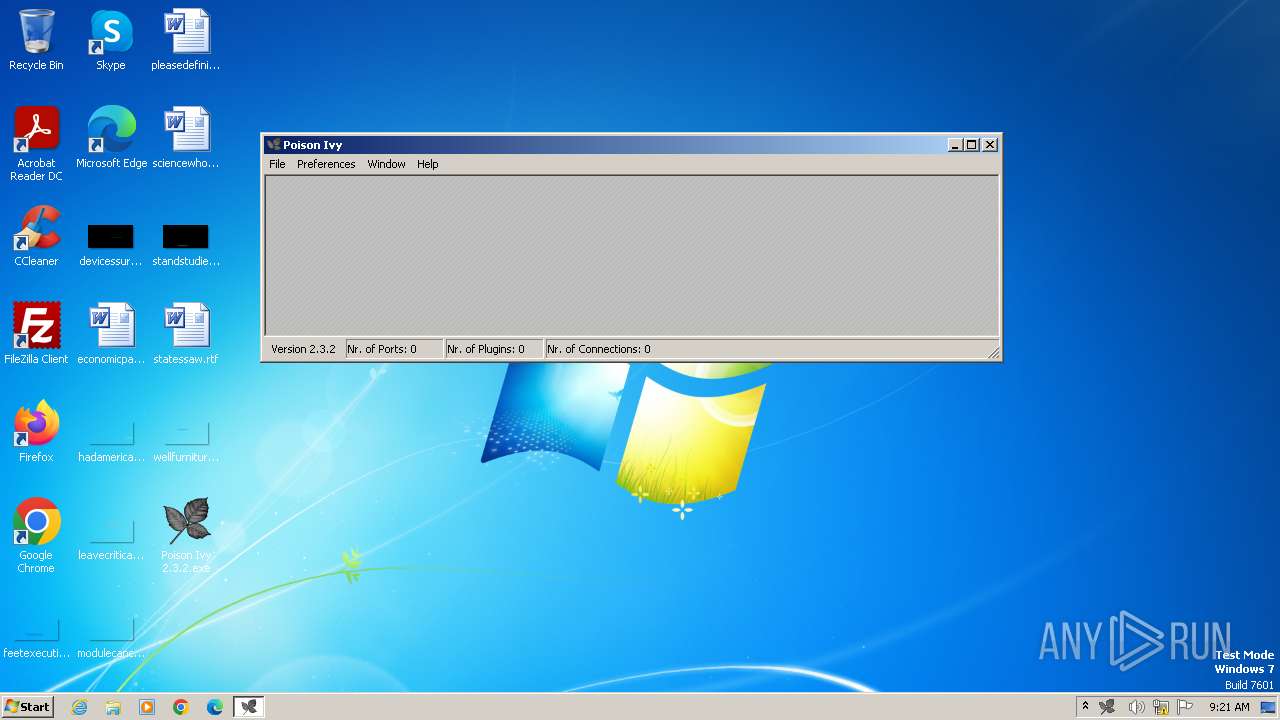Click the Poison Ivy tray icon
Screen dimensions: 1280x720
click(1107, 707)
